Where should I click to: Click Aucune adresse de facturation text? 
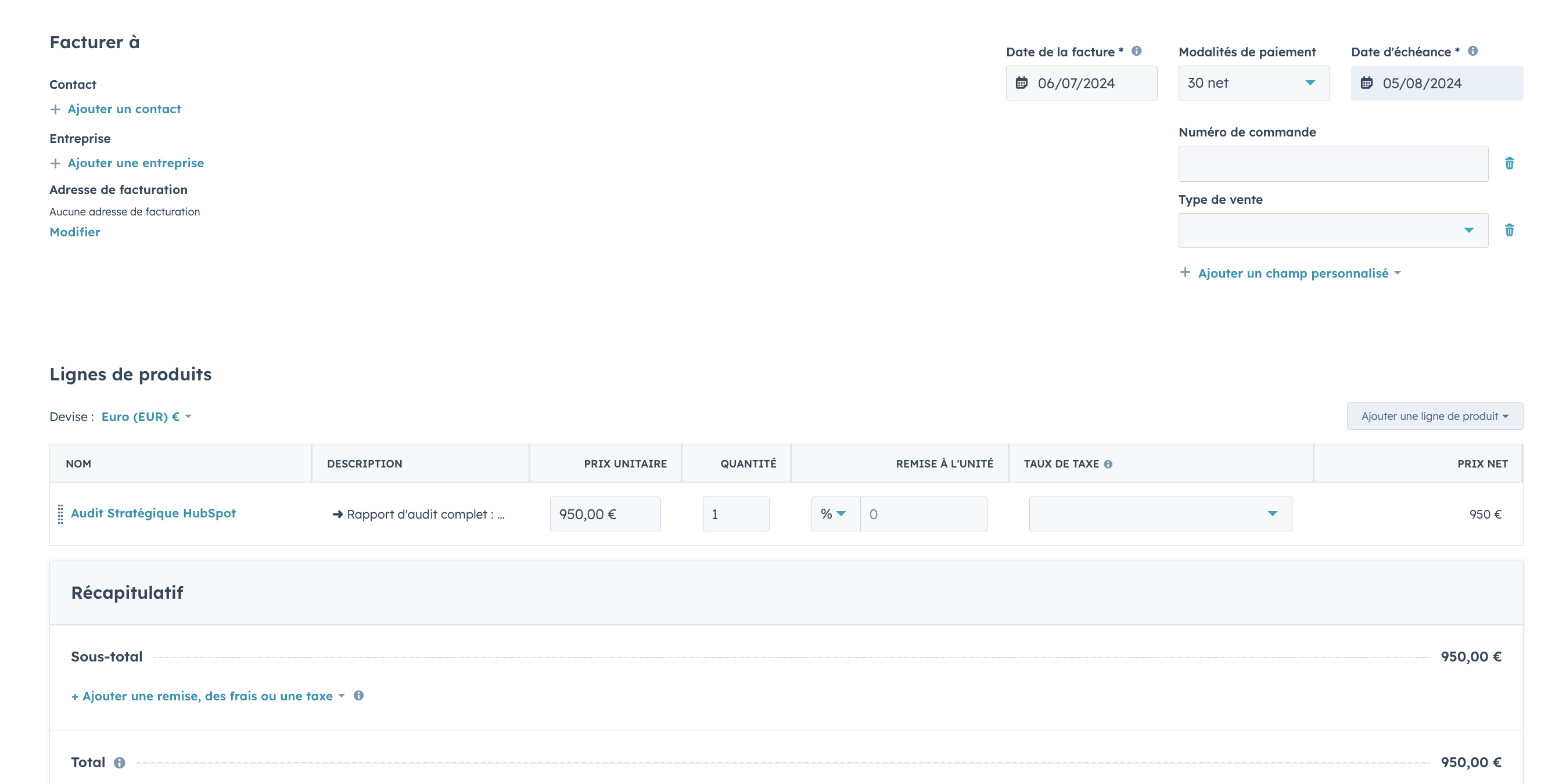pos(125,212)
